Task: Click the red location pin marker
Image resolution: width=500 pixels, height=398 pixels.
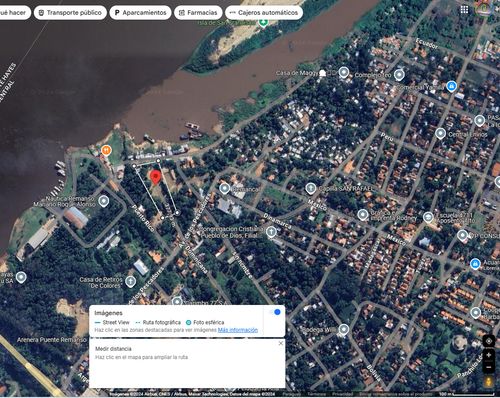Action: (x=155, y=177)
